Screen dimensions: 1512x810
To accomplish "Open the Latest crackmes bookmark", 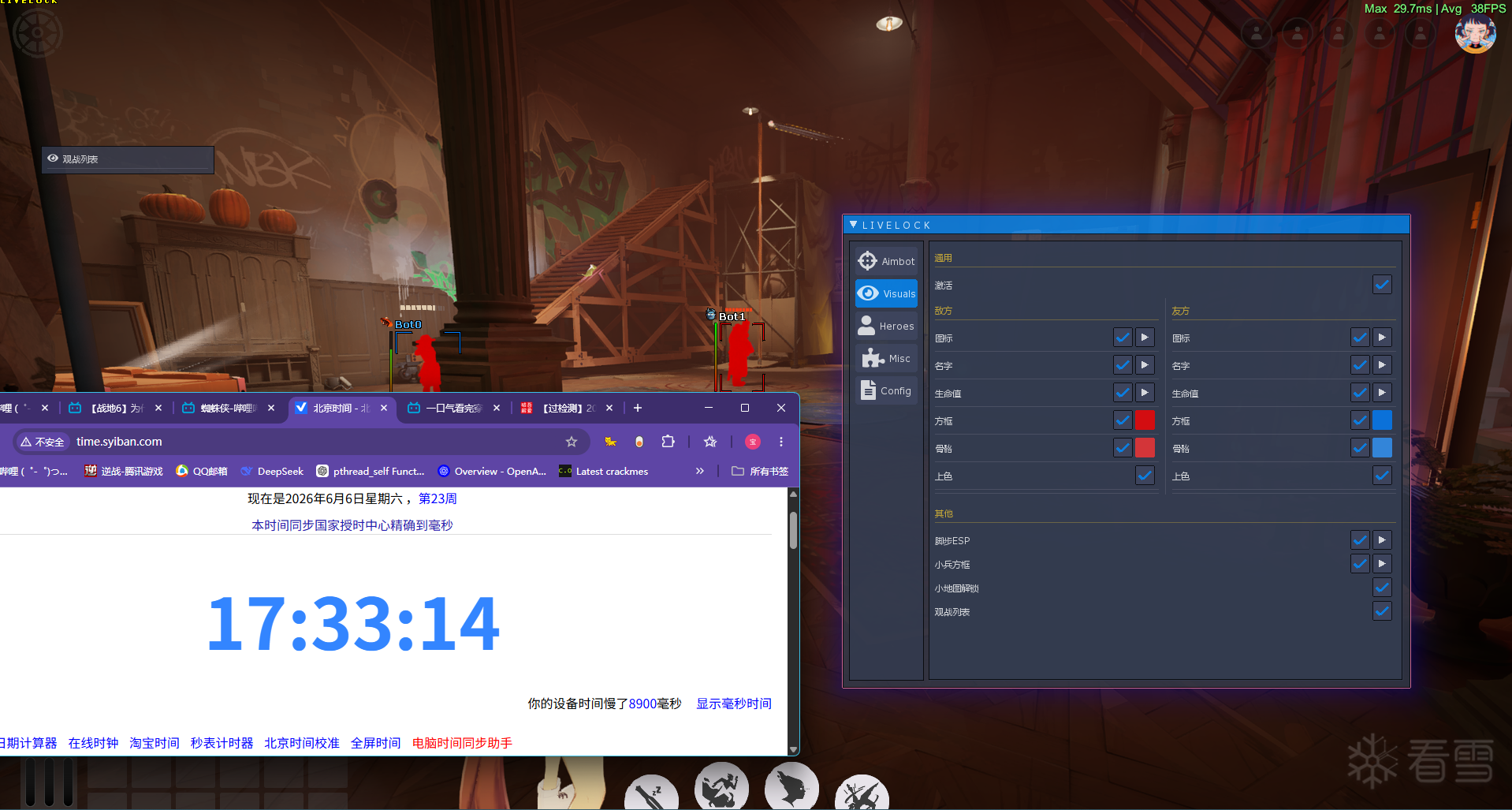I will click(x=603, y=471).
